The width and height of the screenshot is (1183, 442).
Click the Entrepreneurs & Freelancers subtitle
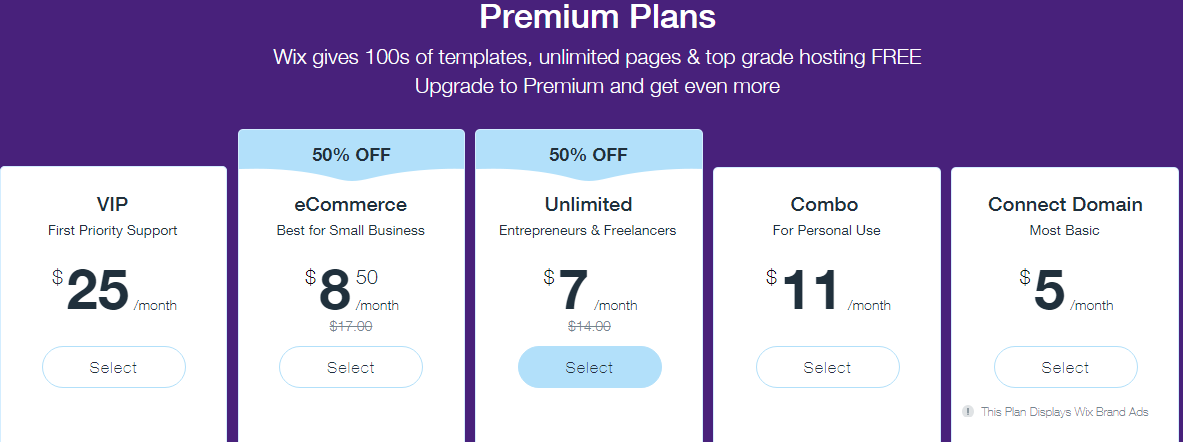click(588, 231)
